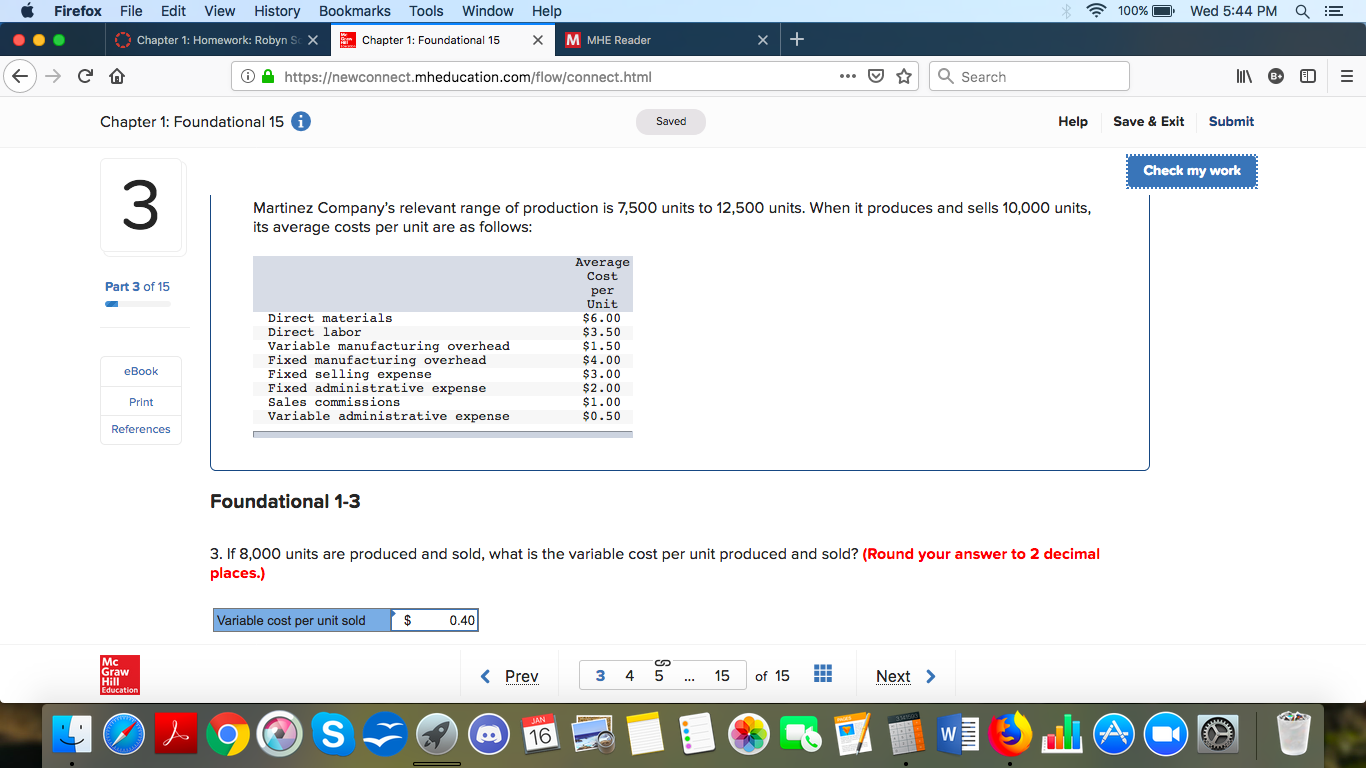Open Launchpad rocket in the Dock
1366x768 pixels.
[x=437, y=735]
